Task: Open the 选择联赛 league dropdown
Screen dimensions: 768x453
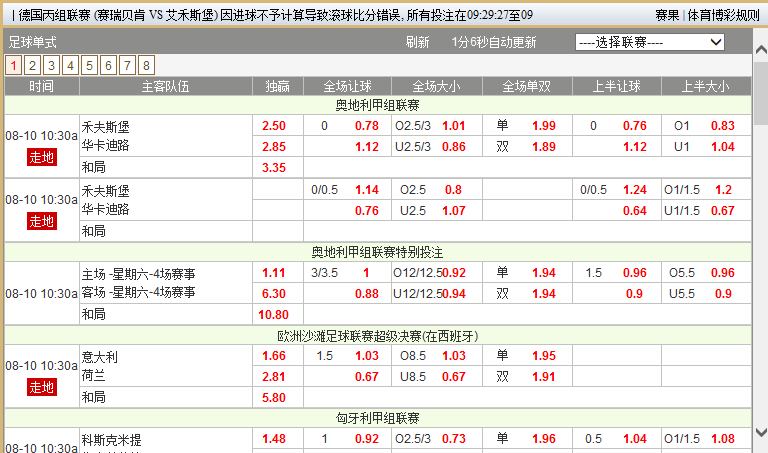Action: (x=649, y=42)
